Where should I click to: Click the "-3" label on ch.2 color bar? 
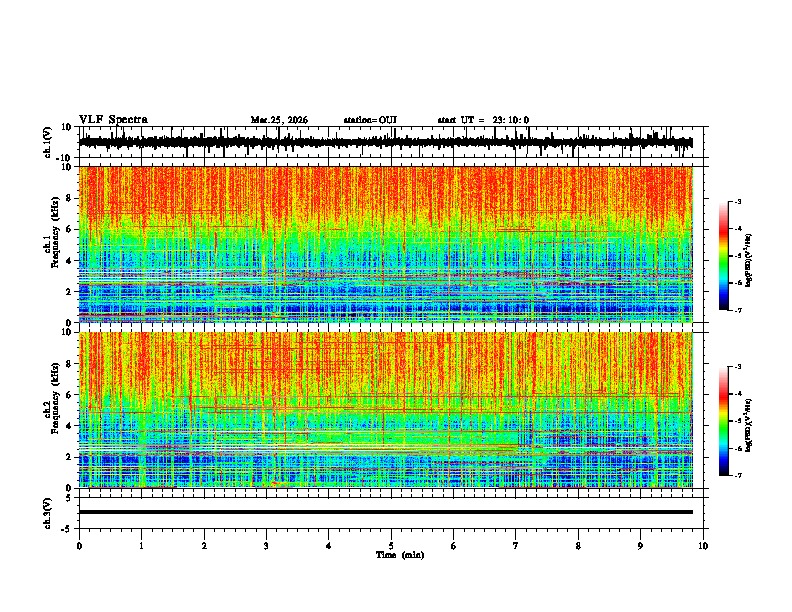[x=738, y=367]
